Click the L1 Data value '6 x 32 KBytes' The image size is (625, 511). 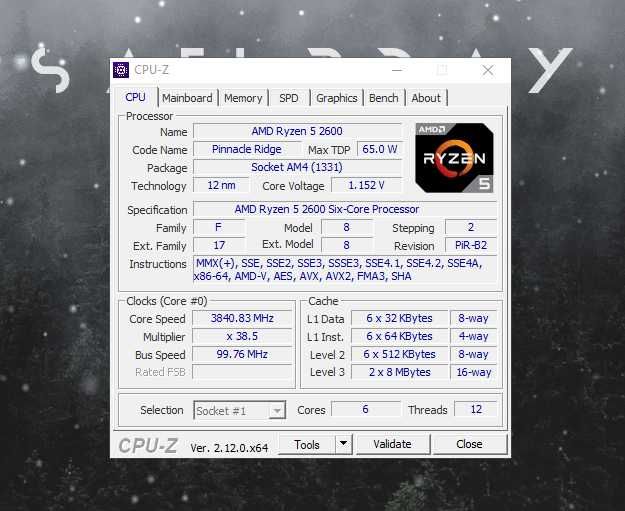click(x=399, y=318)
